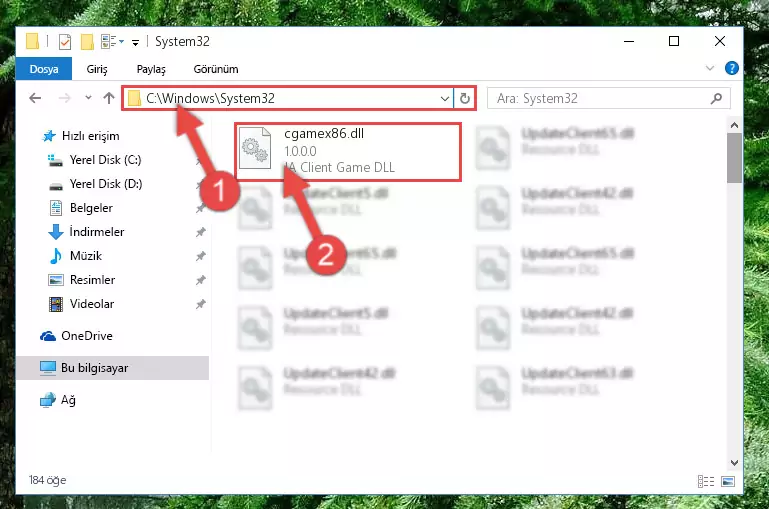Click the New folder icon in quick access toolbar
The height and width of the screenshot is (509, 769).
click(x=87, y=42)
